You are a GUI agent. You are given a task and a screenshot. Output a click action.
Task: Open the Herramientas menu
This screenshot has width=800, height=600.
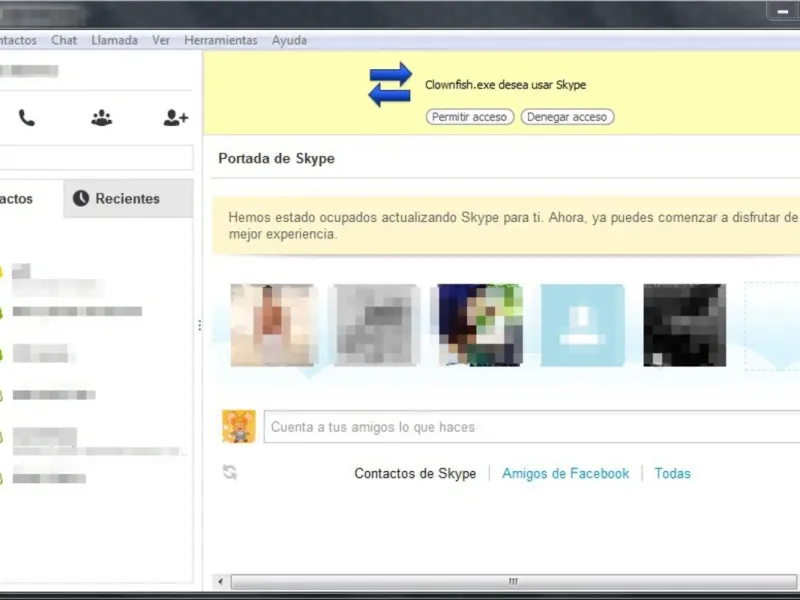pos(220,40)
